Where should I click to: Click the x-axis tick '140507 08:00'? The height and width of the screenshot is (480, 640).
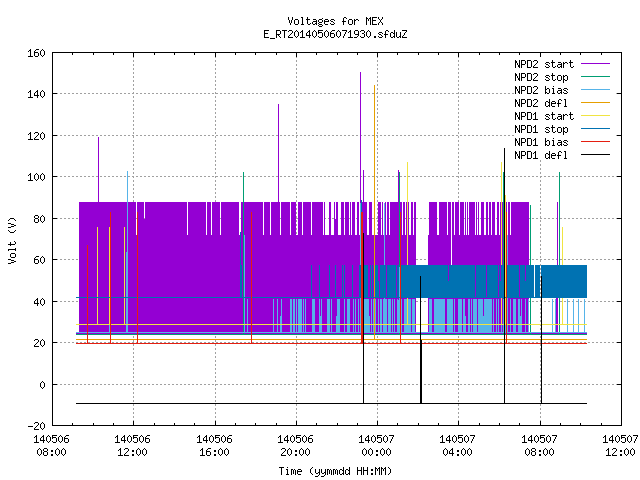539,446
